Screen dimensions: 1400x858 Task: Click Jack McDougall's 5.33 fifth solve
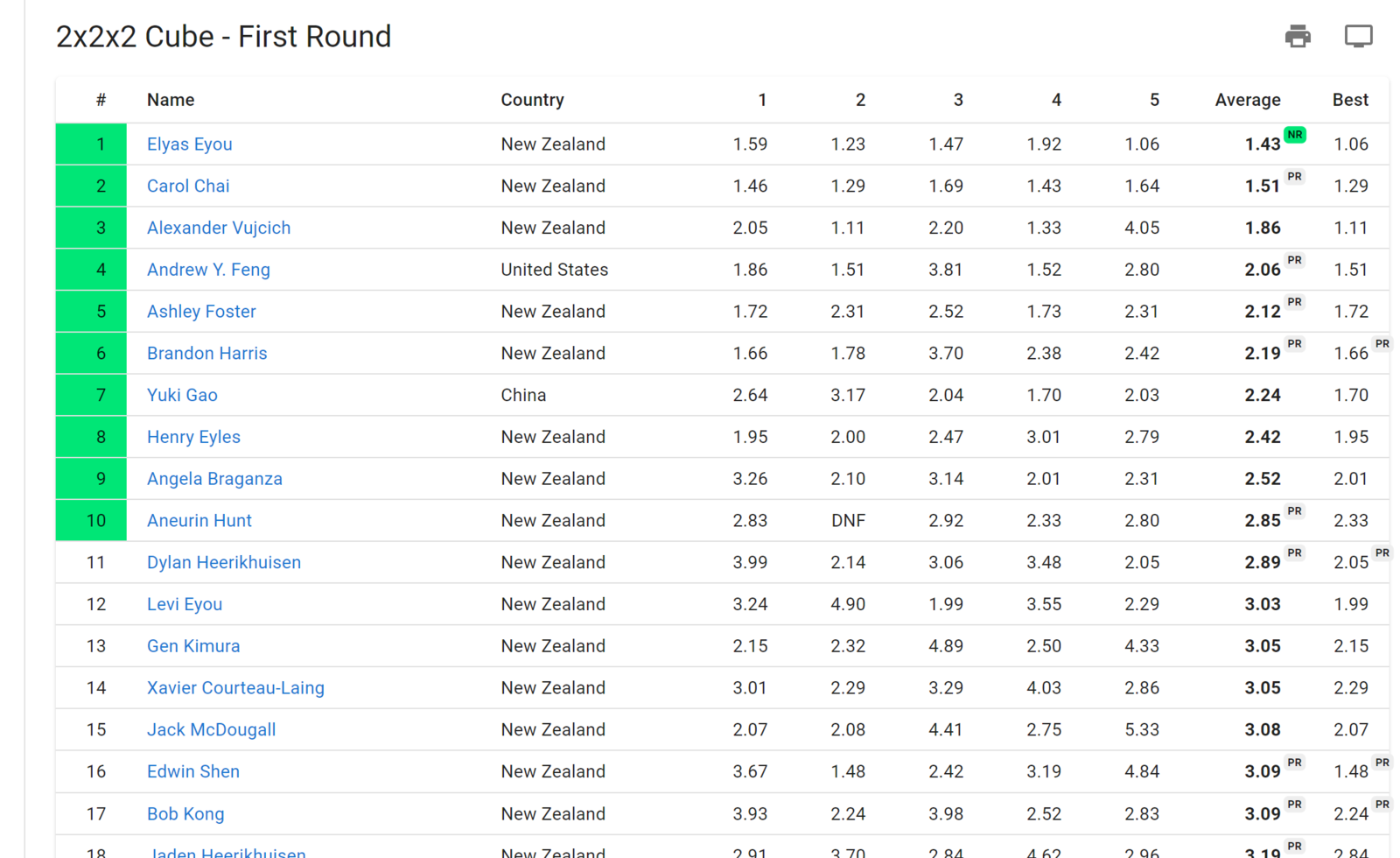pos(1142,730)
